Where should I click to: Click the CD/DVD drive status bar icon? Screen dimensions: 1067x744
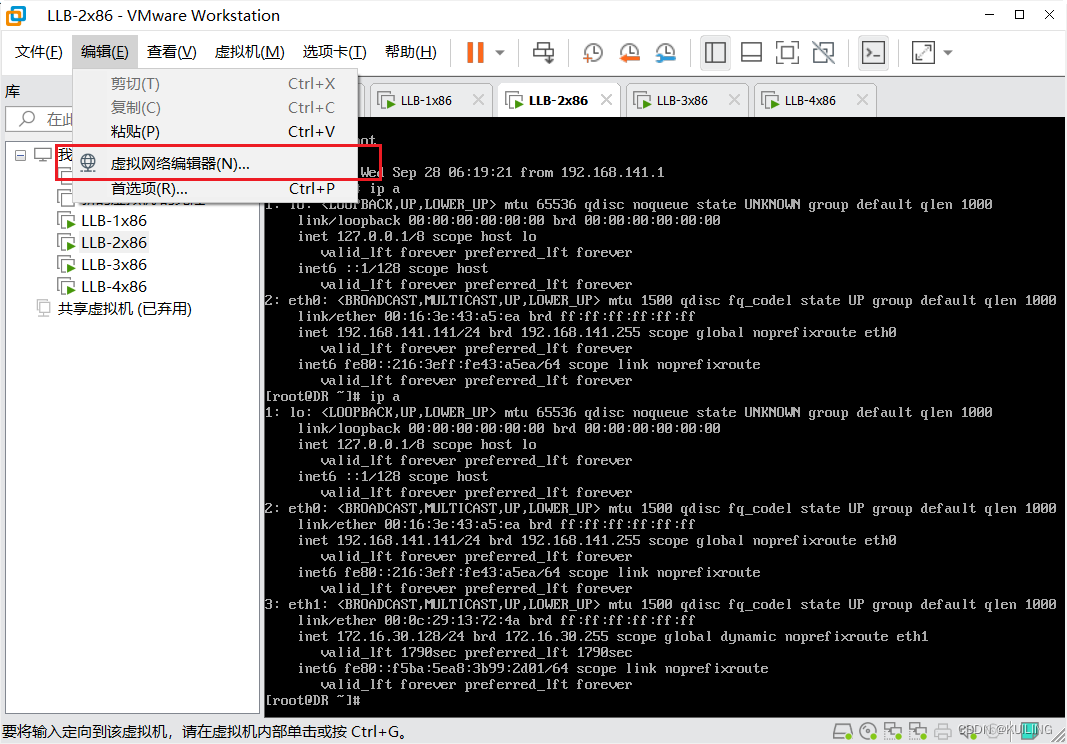[x=868, y=732]
